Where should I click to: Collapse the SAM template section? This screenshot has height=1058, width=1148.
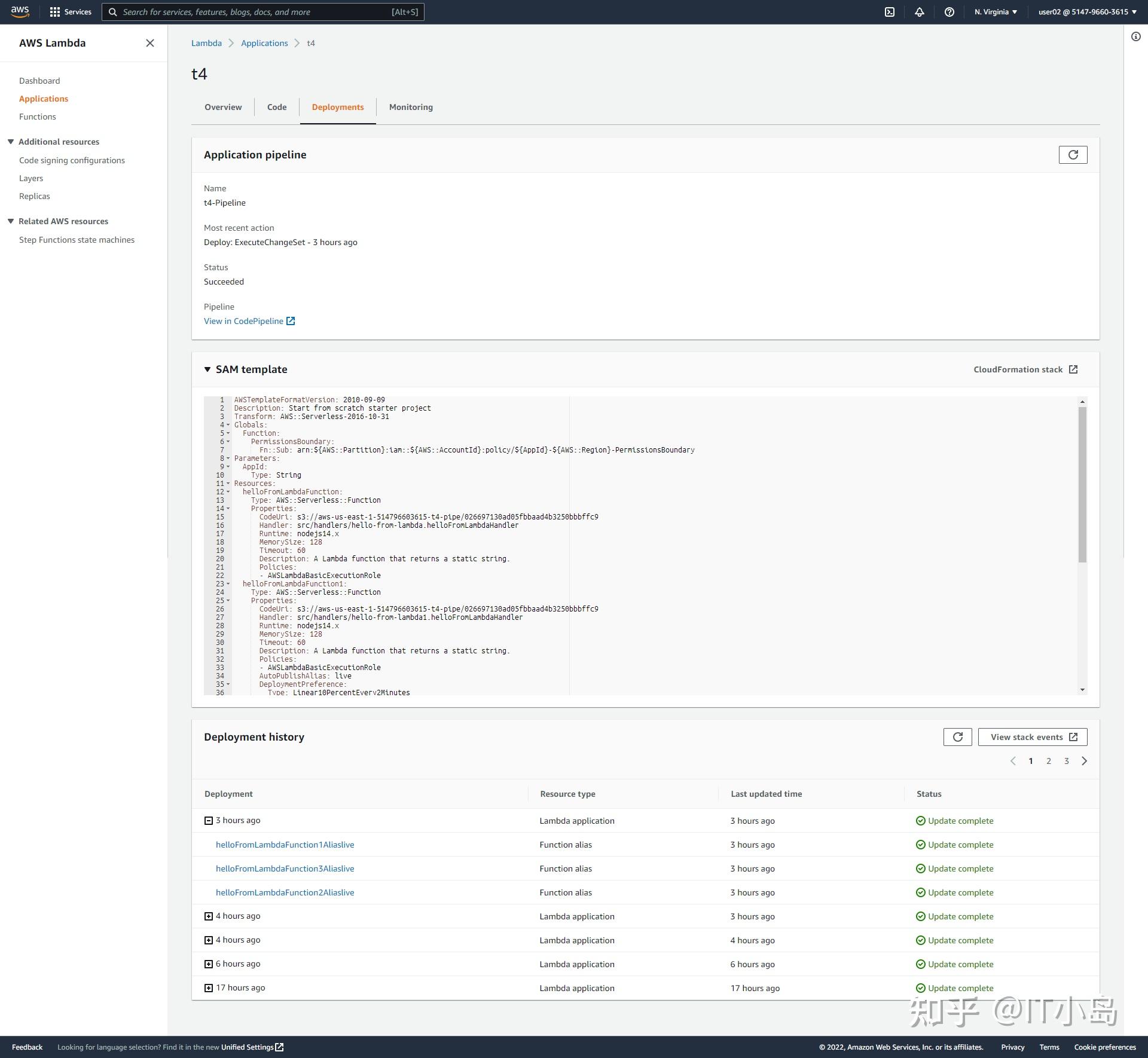click(x=207, y=369)
